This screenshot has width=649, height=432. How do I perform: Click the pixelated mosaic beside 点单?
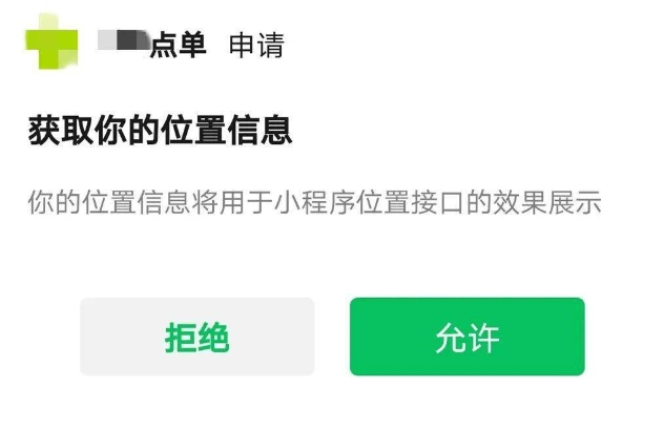point(123,41)
